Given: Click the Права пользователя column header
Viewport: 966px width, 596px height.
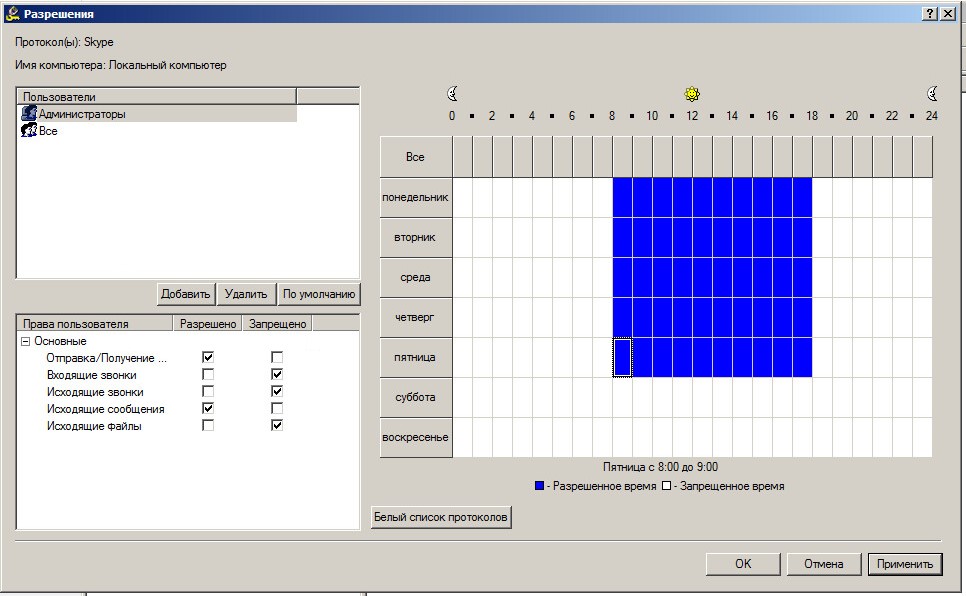Looking at the screenshot, I should (x=95, y=324).
